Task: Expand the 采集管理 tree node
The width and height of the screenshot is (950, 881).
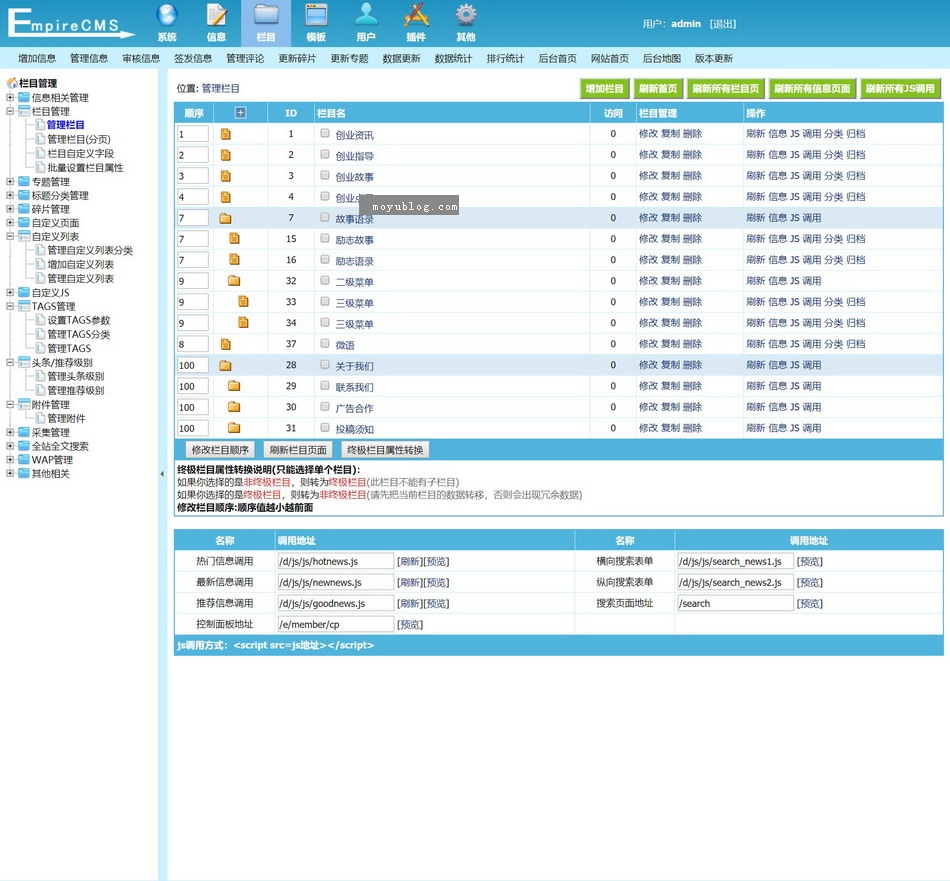Action: point(10,432)
